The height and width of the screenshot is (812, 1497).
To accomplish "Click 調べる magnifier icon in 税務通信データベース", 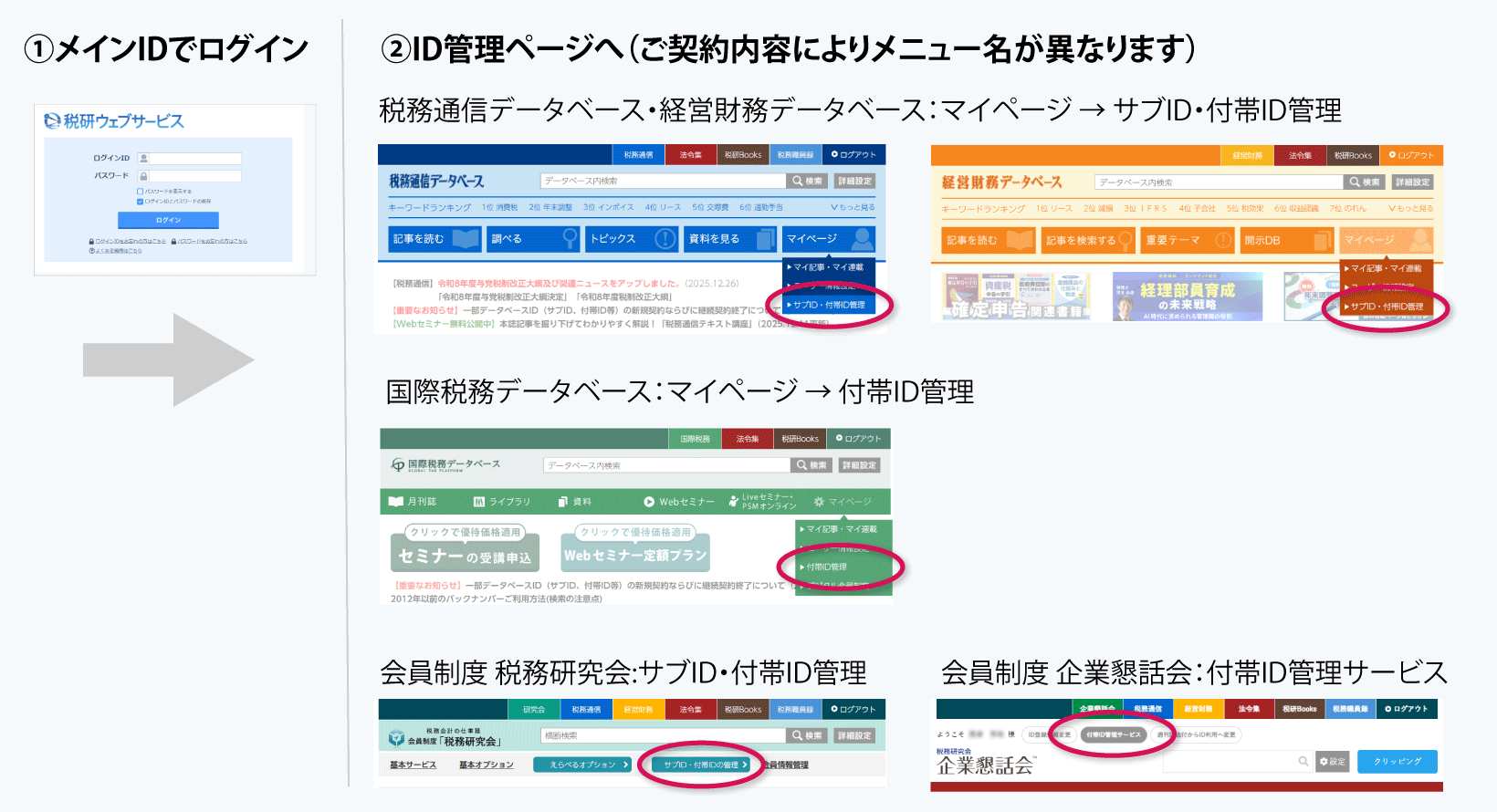I will pyautogui.click(x=570, y=239).
